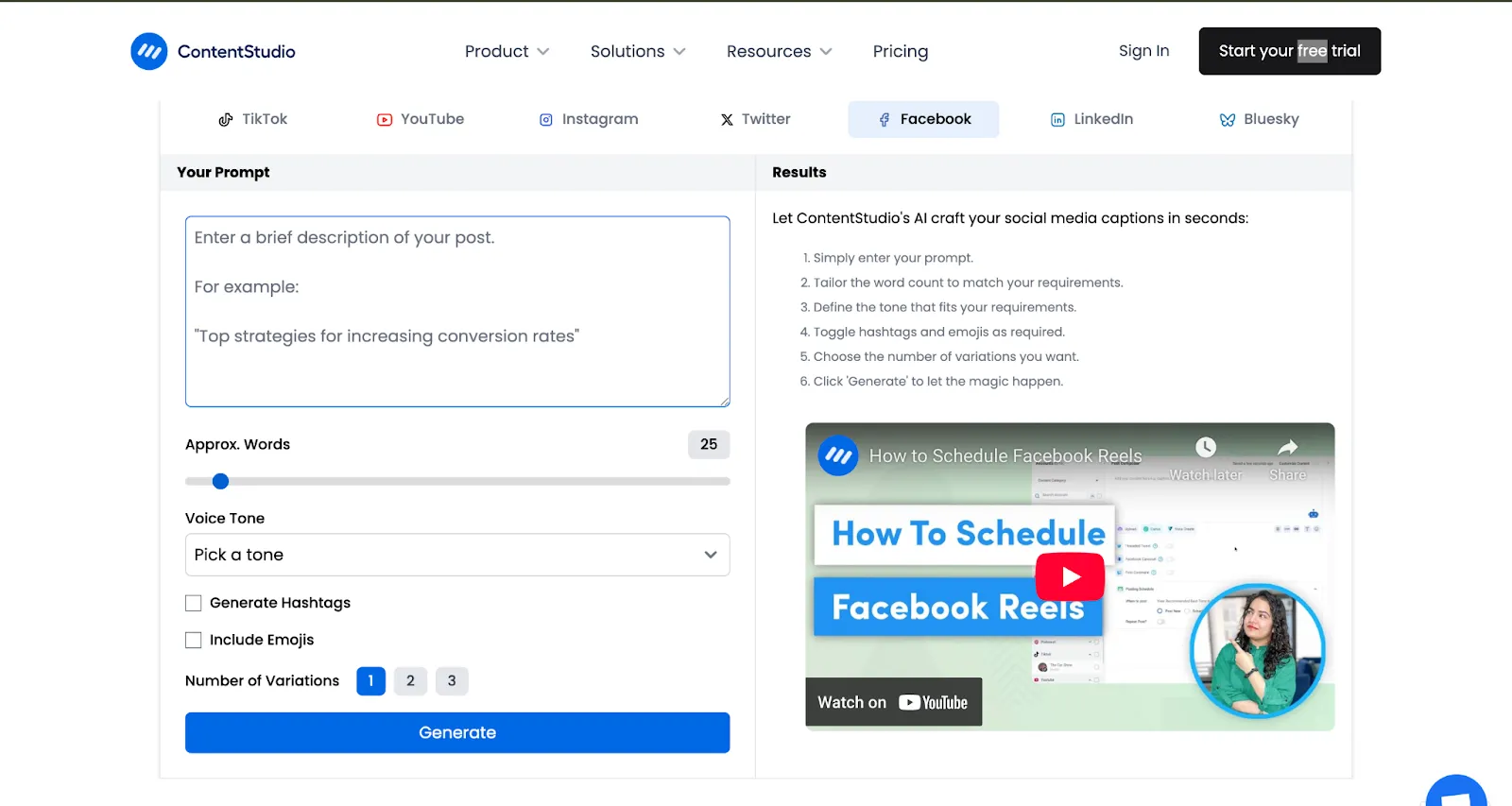Switch to the LinkedIn tab
1512x806 pixels.
pos(1091,119)
